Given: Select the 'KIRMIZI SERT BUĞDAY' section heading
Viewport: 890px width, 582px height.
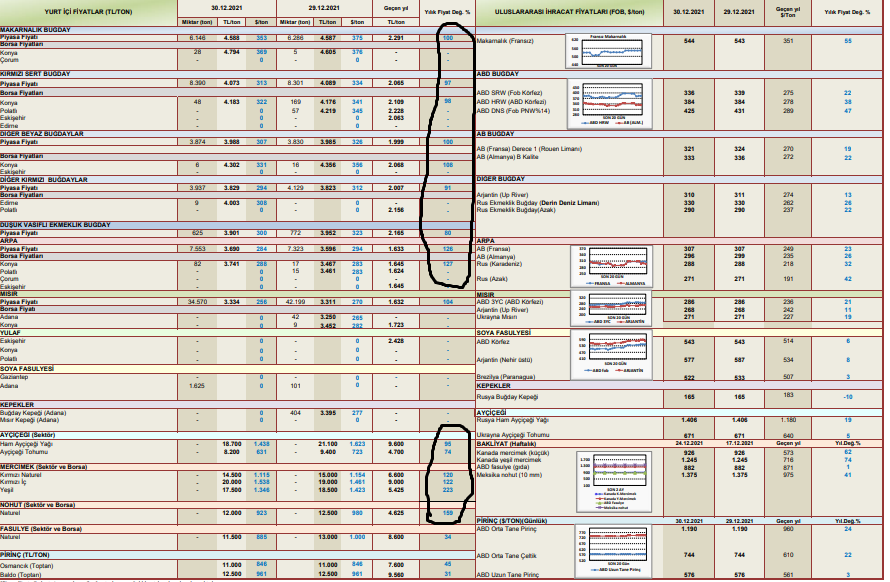Looking at the screenshot, I should [x=35, y=74].
